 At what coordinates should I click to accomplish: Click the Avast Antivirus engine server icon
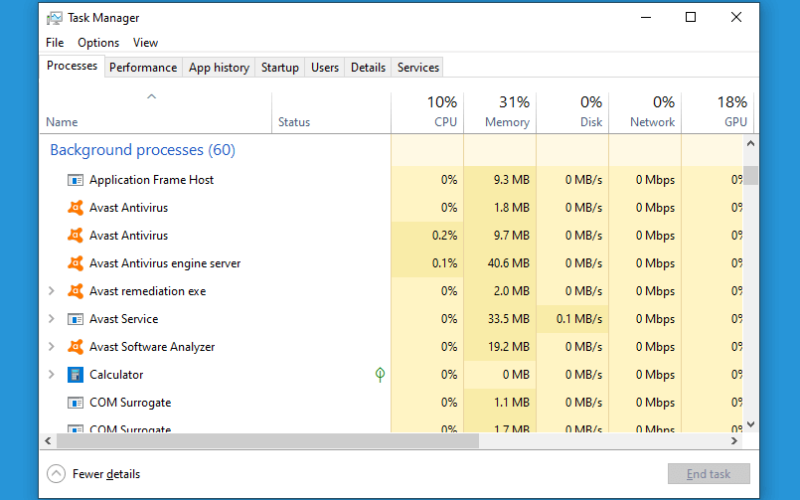point(76,263)
